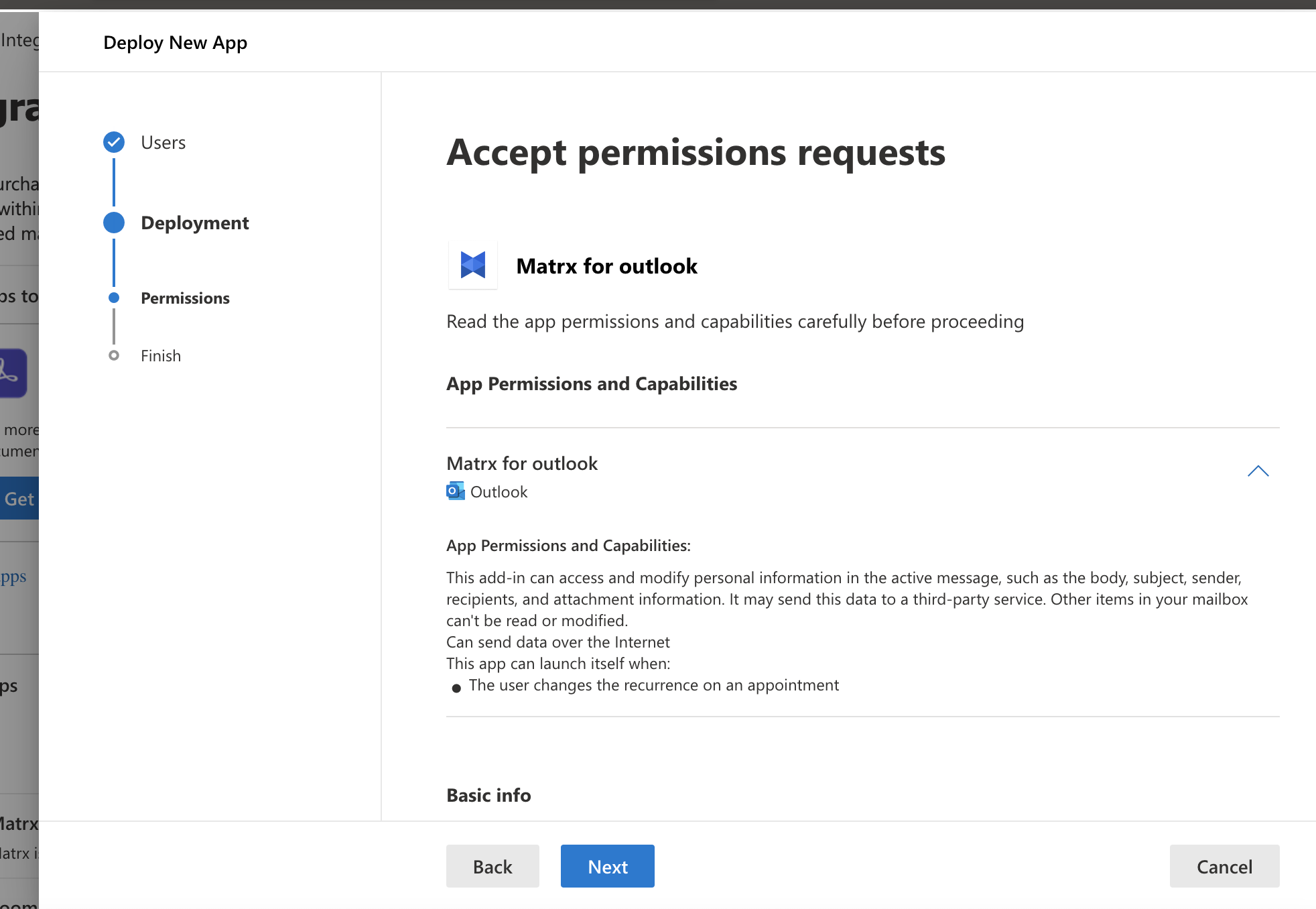Click the small Outlook app icon
The width and height of the screenshot is (1316, 909).
point(455,491)
